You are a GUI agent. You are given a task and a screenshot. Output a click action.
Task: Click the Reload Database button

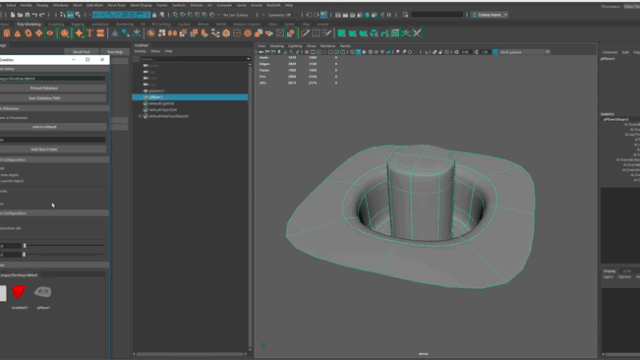pos(44,88)
